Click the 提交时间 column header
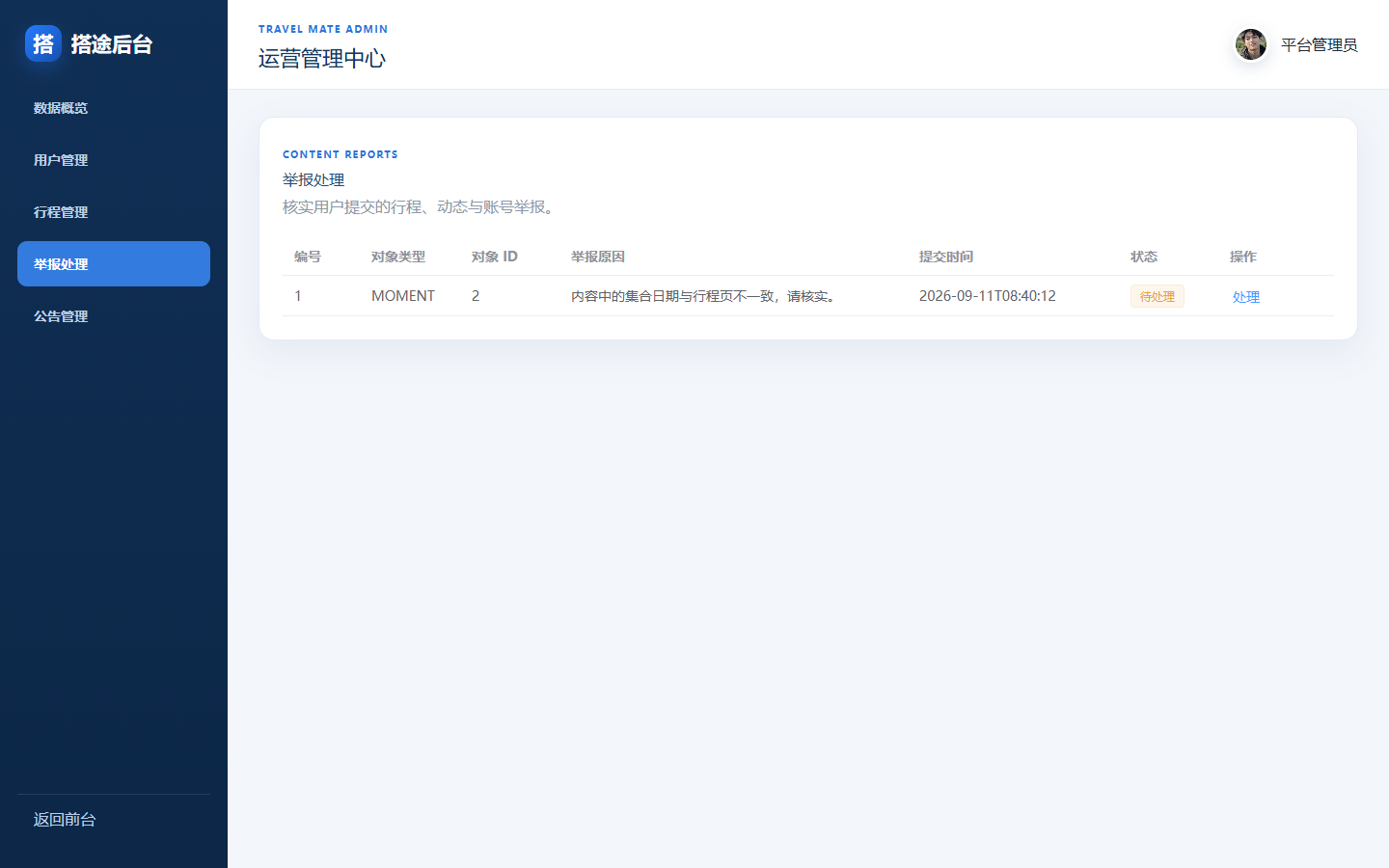This screenshot has width=1389, height=868. coord(946,257)
